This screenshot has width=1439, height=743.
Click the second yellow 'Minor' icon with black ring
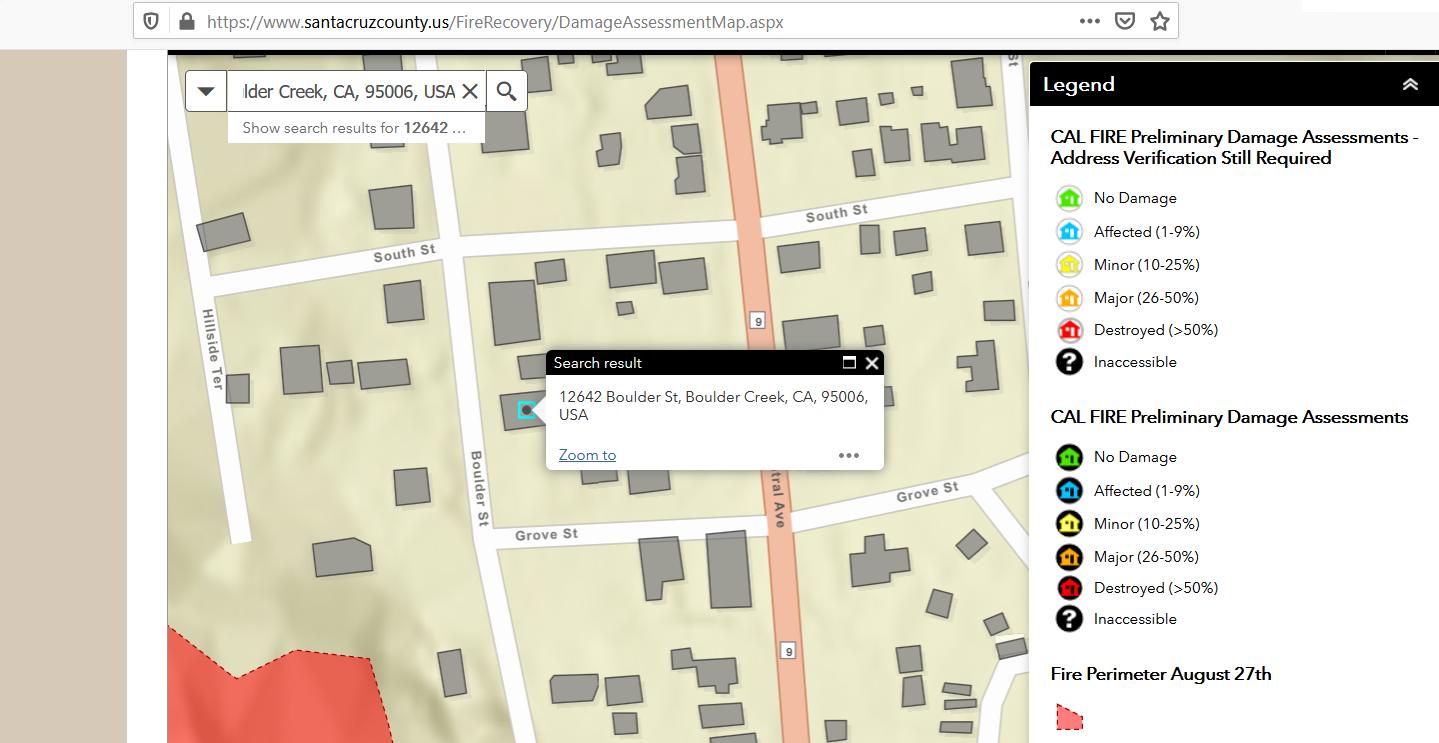(x=1069, y=524)
